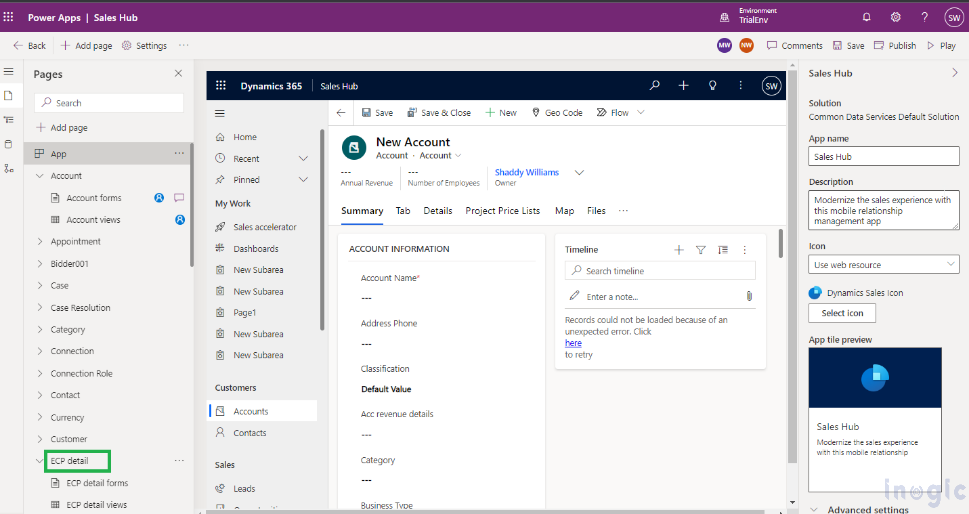Screen dimensions: 969x514
Task: Open the Navigation tree view icon
Action: point(9,120)
